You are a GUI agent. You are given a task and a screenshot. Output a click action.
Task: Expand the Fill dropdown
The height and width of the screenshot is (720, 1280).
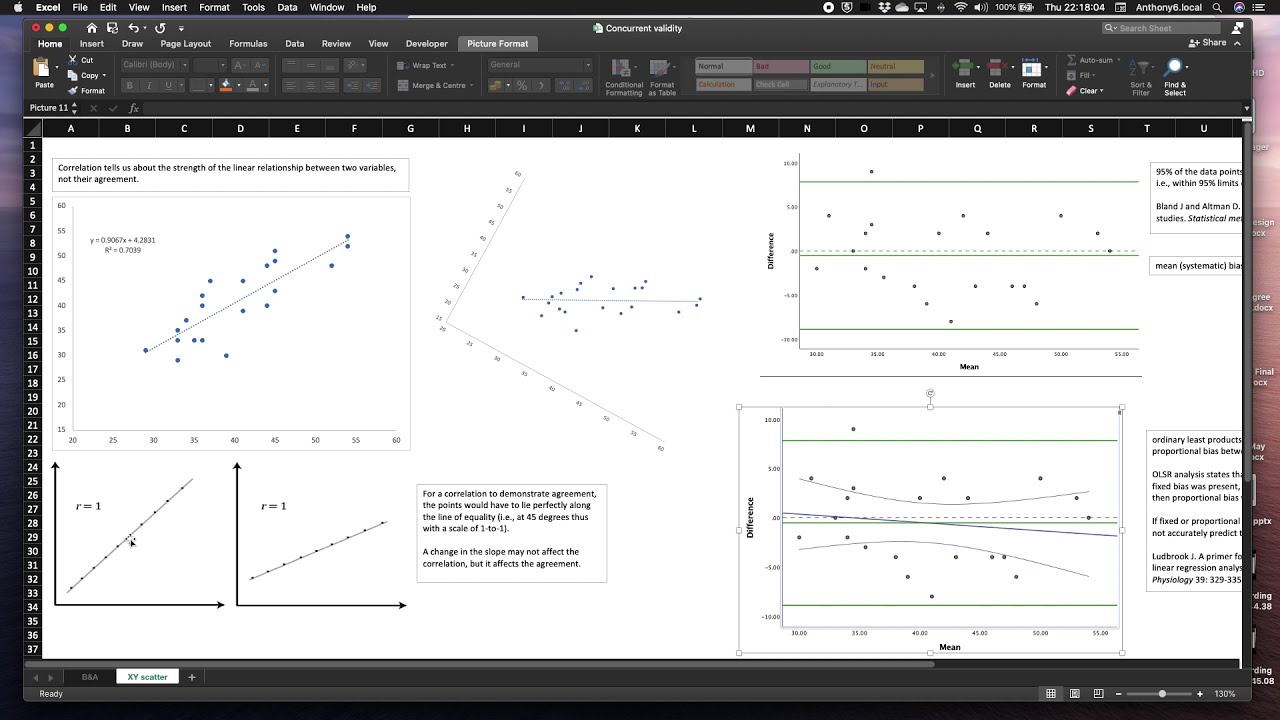pyautogui.click(x=1096, y=75)
